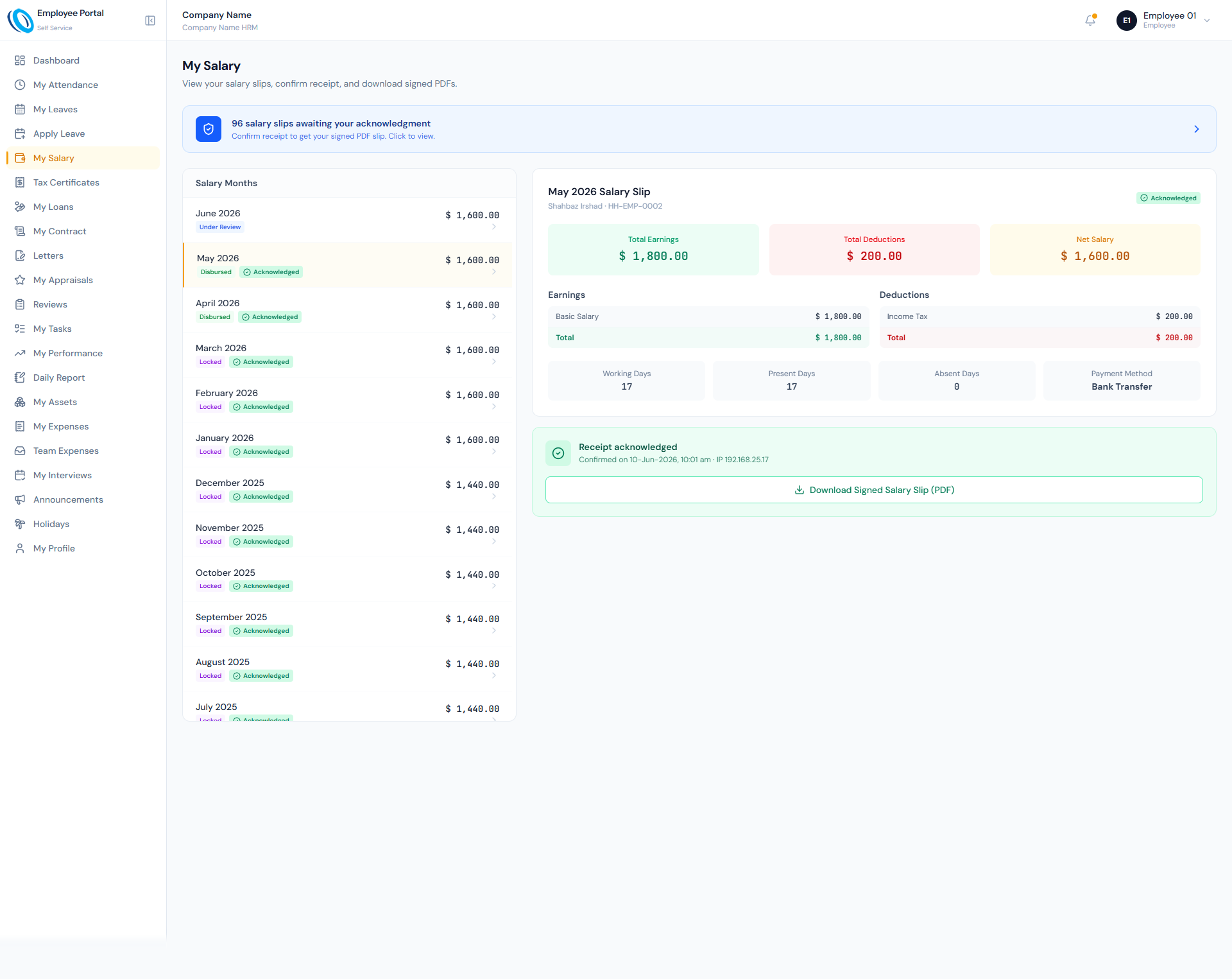Select the August 2025 salary month

tap(349, 669)
